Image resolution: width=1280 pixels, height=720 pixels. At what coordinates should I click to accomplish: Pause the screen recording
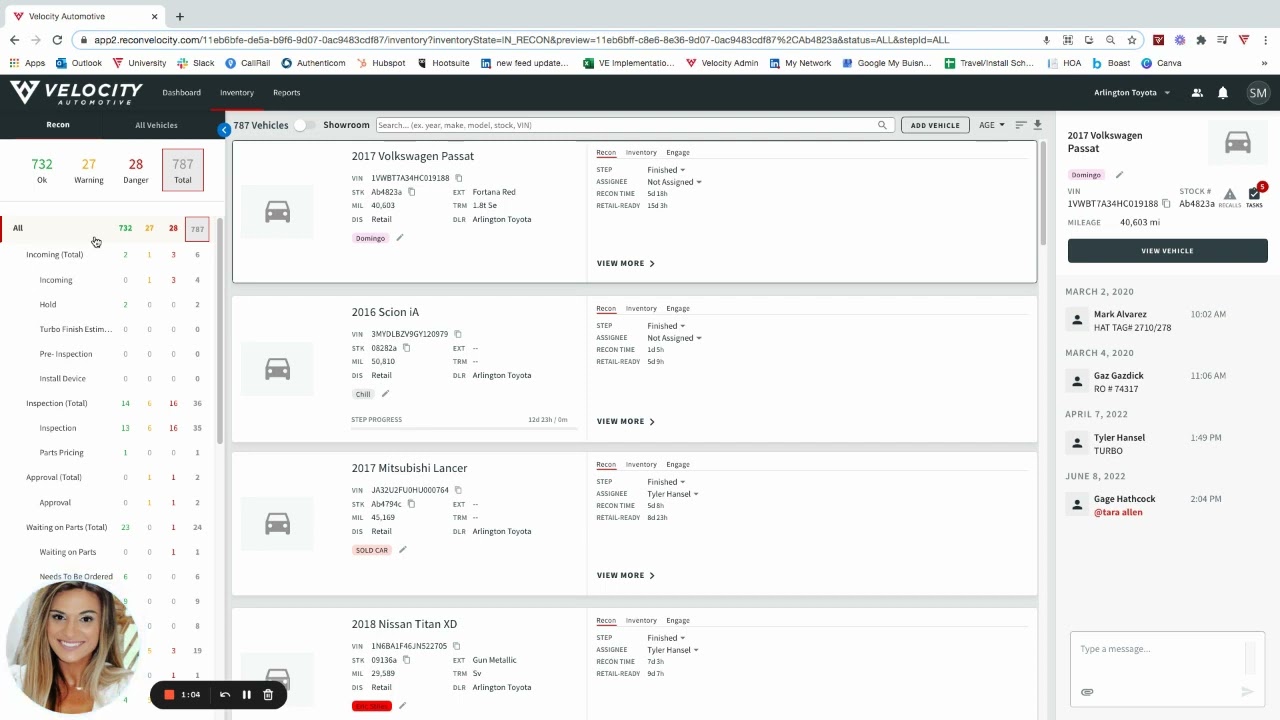click(x=246, y=695)
